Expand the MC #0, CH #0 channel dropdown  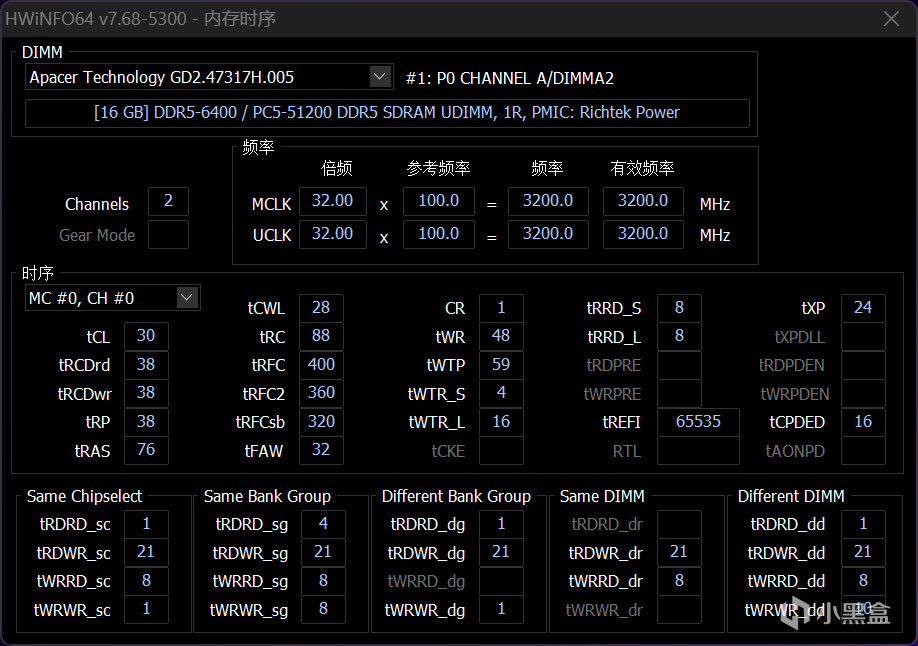tap(187, 298)
